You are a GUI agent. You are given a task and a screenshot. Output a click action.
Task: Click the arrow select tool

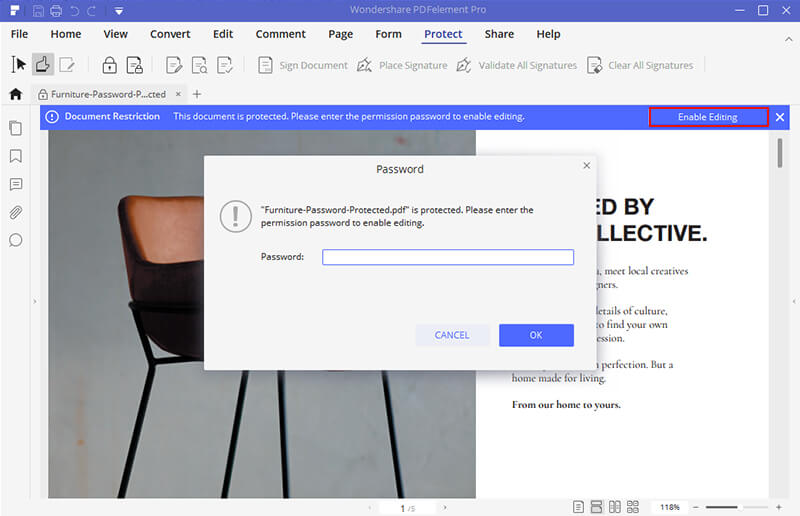pyautogui.click(x=18, y=65)
